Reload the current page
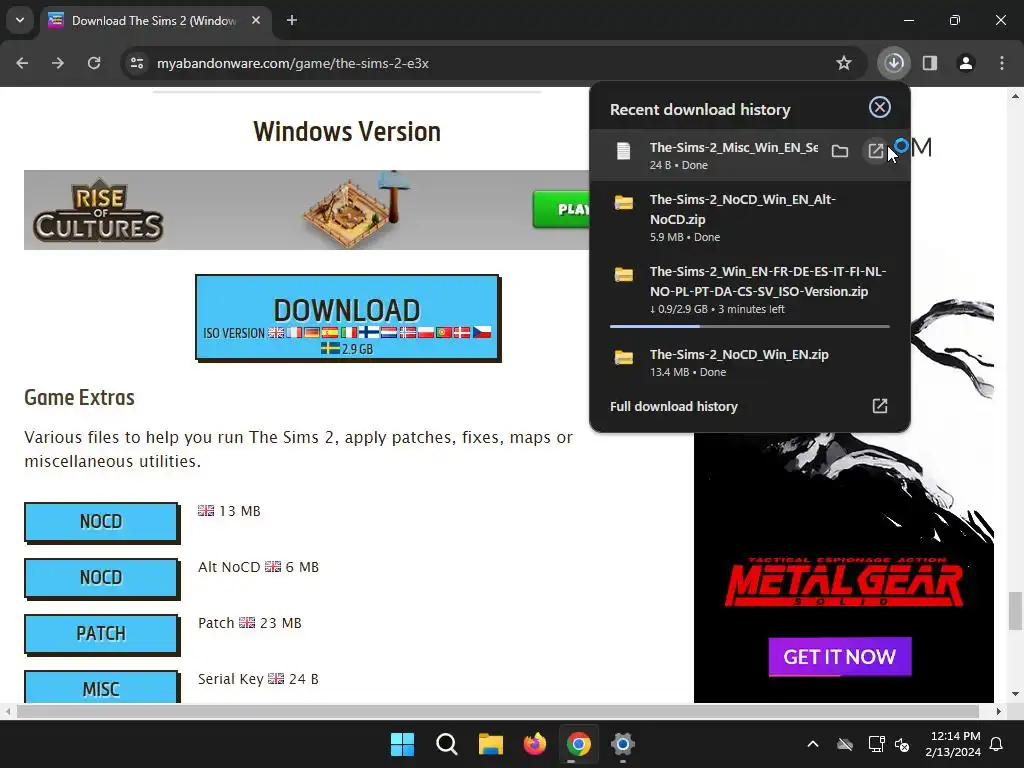1024x768 pixels. tap(94, 63)
